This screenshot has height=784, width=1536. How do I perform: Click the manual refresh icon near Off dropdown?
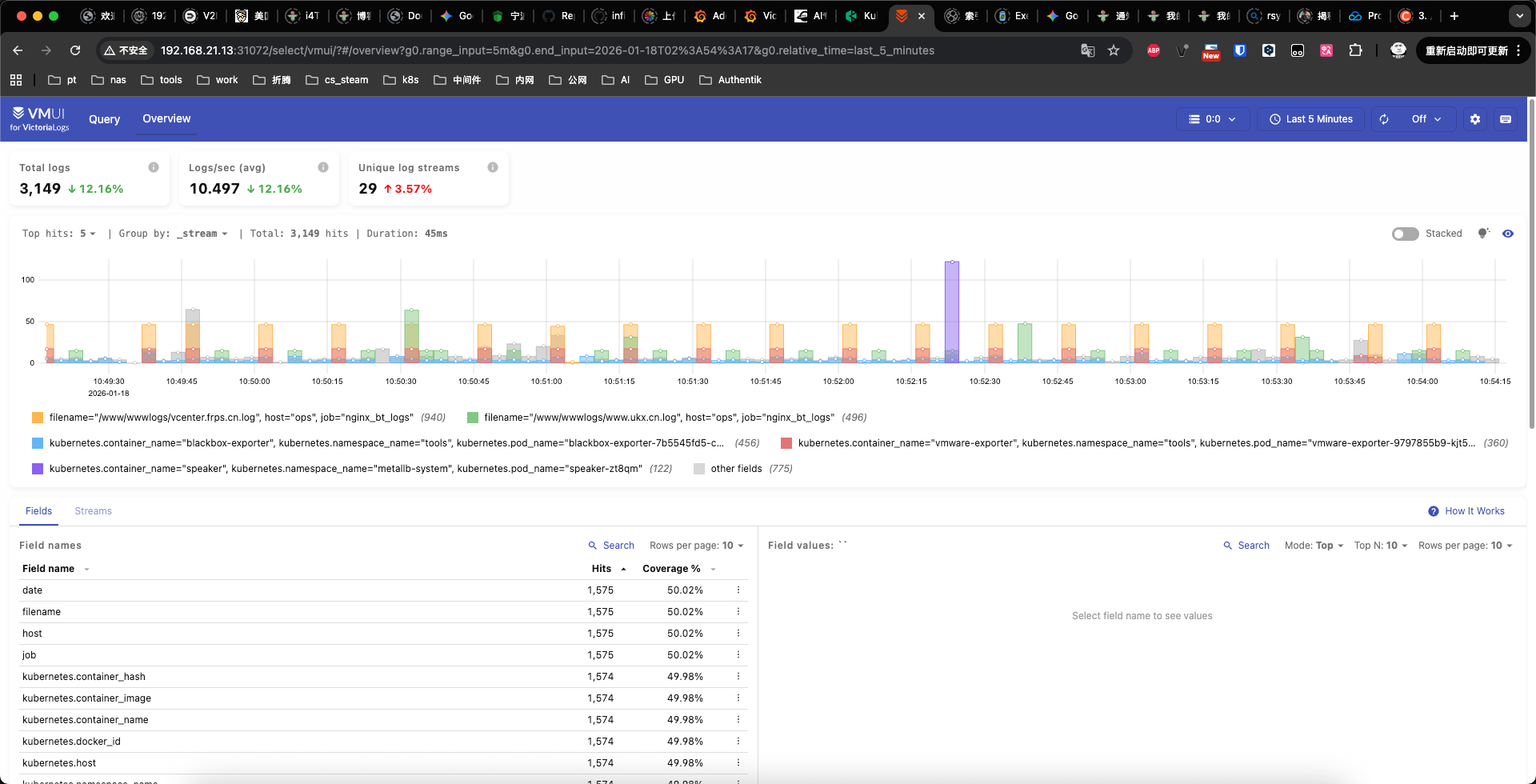pyautogui.click(x=1383, y=118)
